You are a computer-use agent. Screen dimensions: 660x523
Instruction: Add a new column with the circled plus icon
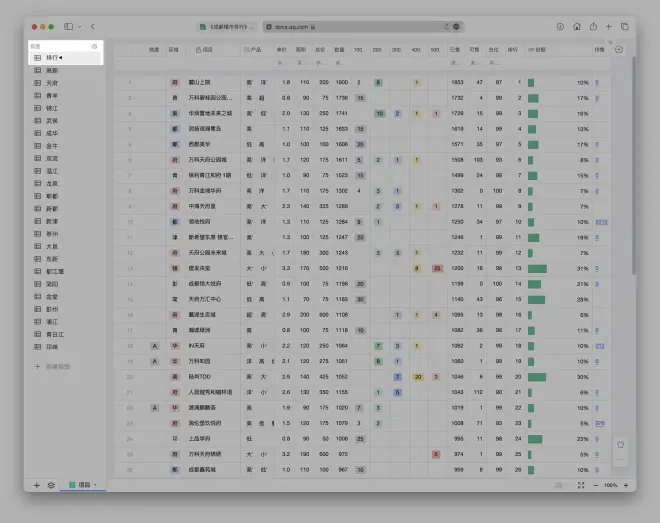coord(619,49)
